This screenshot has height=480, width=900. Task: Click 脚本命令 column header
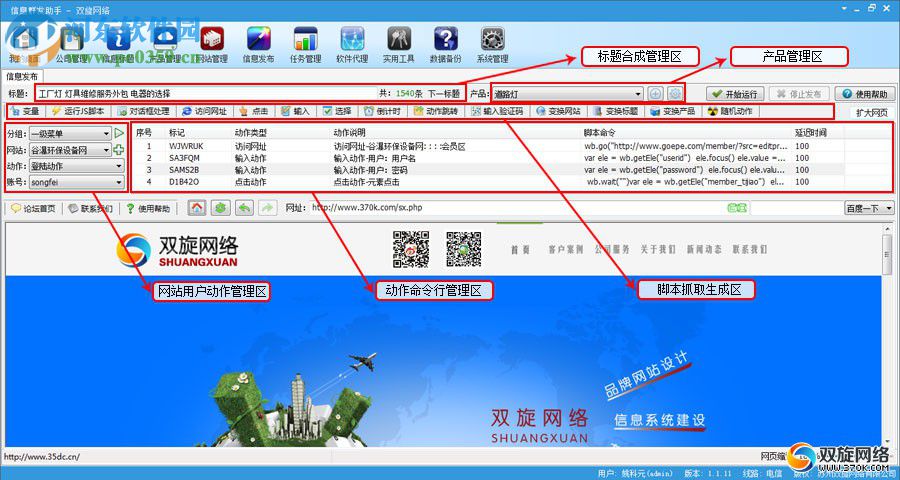point(600,133)
